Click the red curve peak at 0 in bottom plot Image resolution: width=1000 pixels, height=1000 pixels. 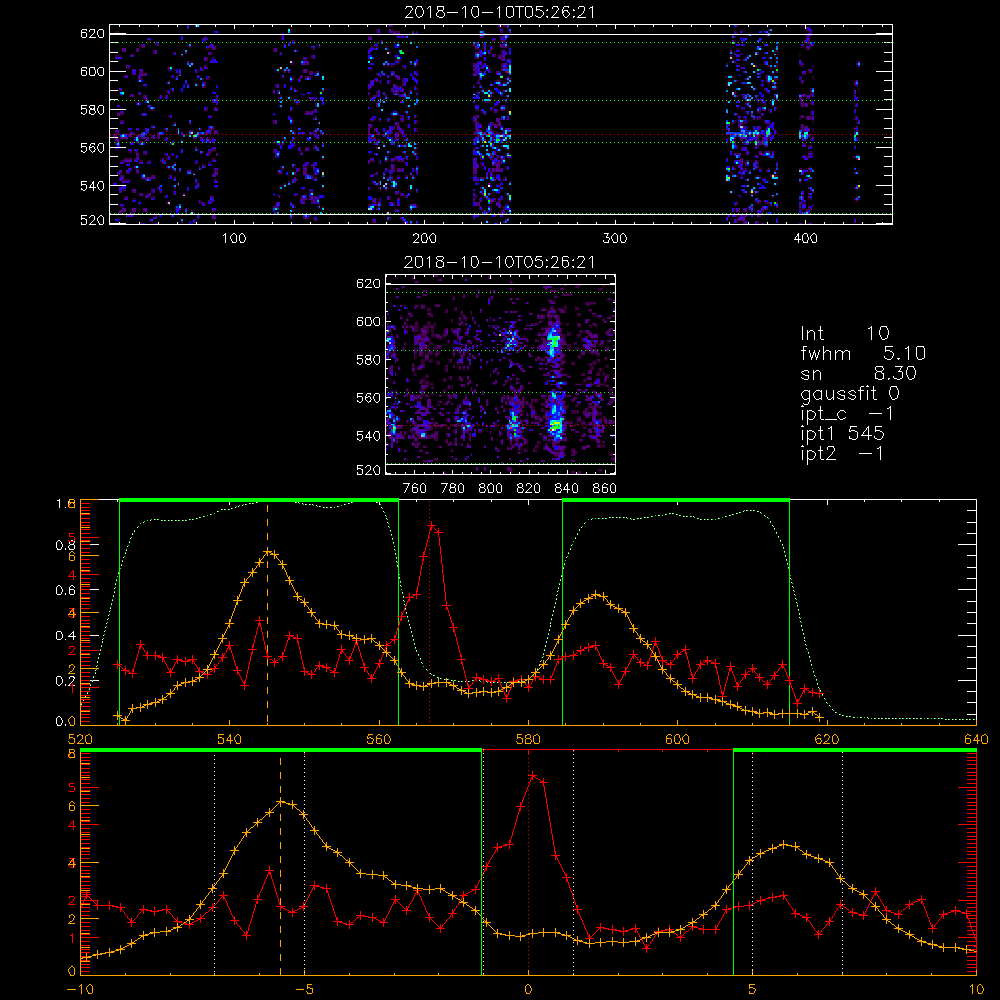click(x=532, y=776)
